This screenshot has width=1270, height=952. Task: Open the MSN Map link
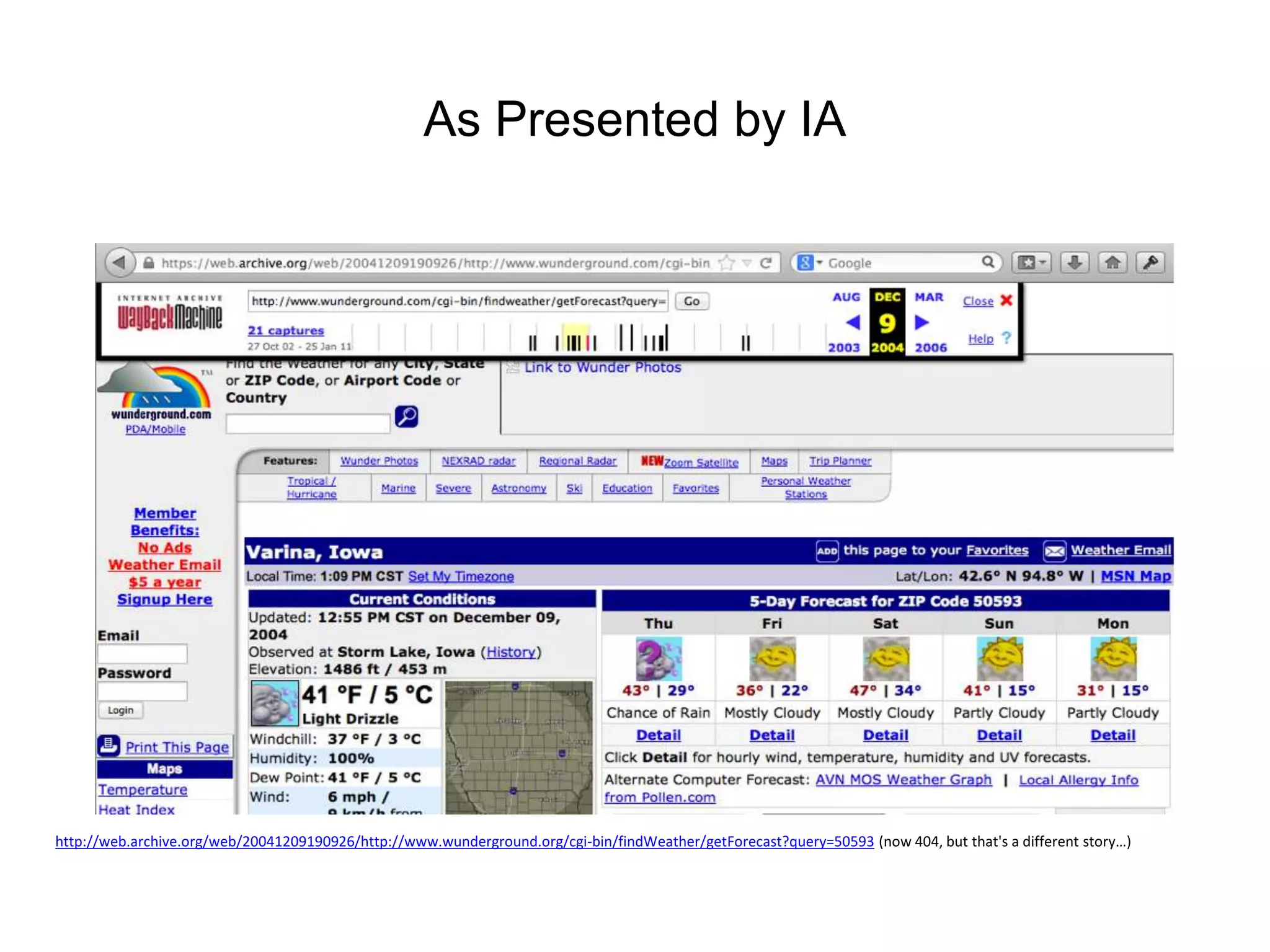coord(1136,576)
